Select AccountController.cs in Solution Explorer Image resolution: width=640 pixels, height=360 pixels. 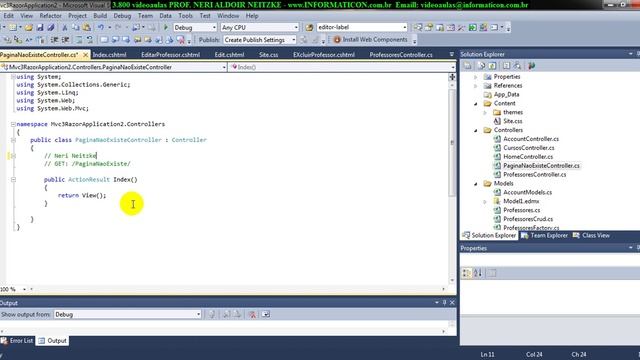coord(531,139)
